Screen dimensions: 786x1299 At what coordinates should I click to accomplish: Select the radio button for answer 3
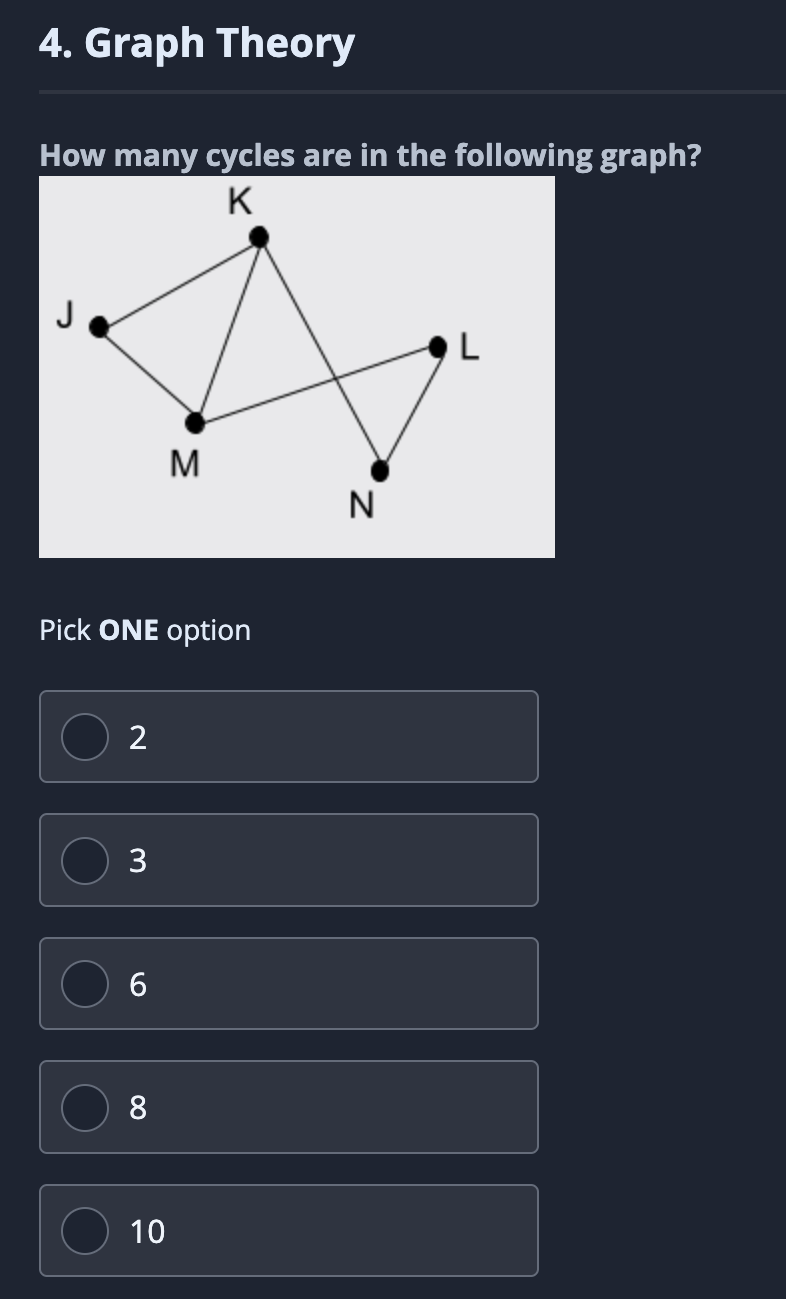tap(84, 860)
